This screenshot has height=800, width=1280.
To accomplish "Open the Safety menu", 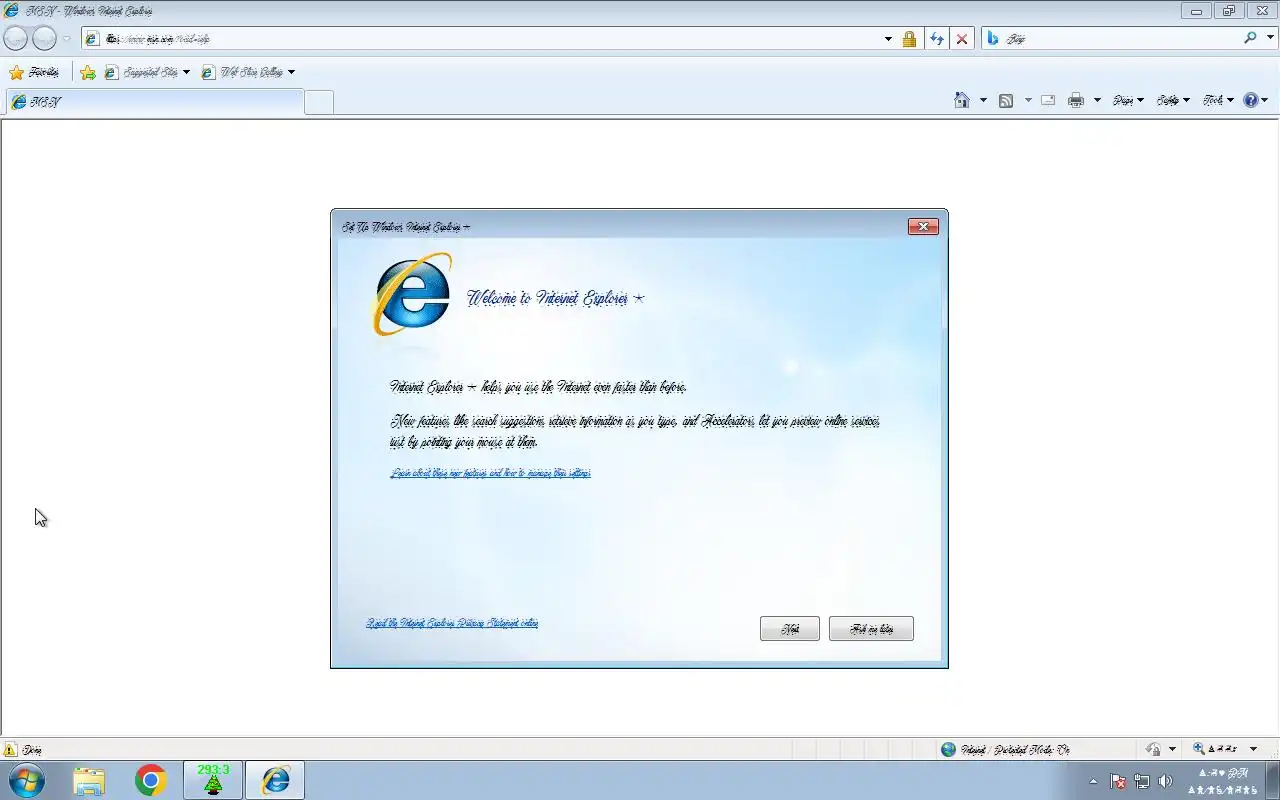I will [x=1173, y=100].
